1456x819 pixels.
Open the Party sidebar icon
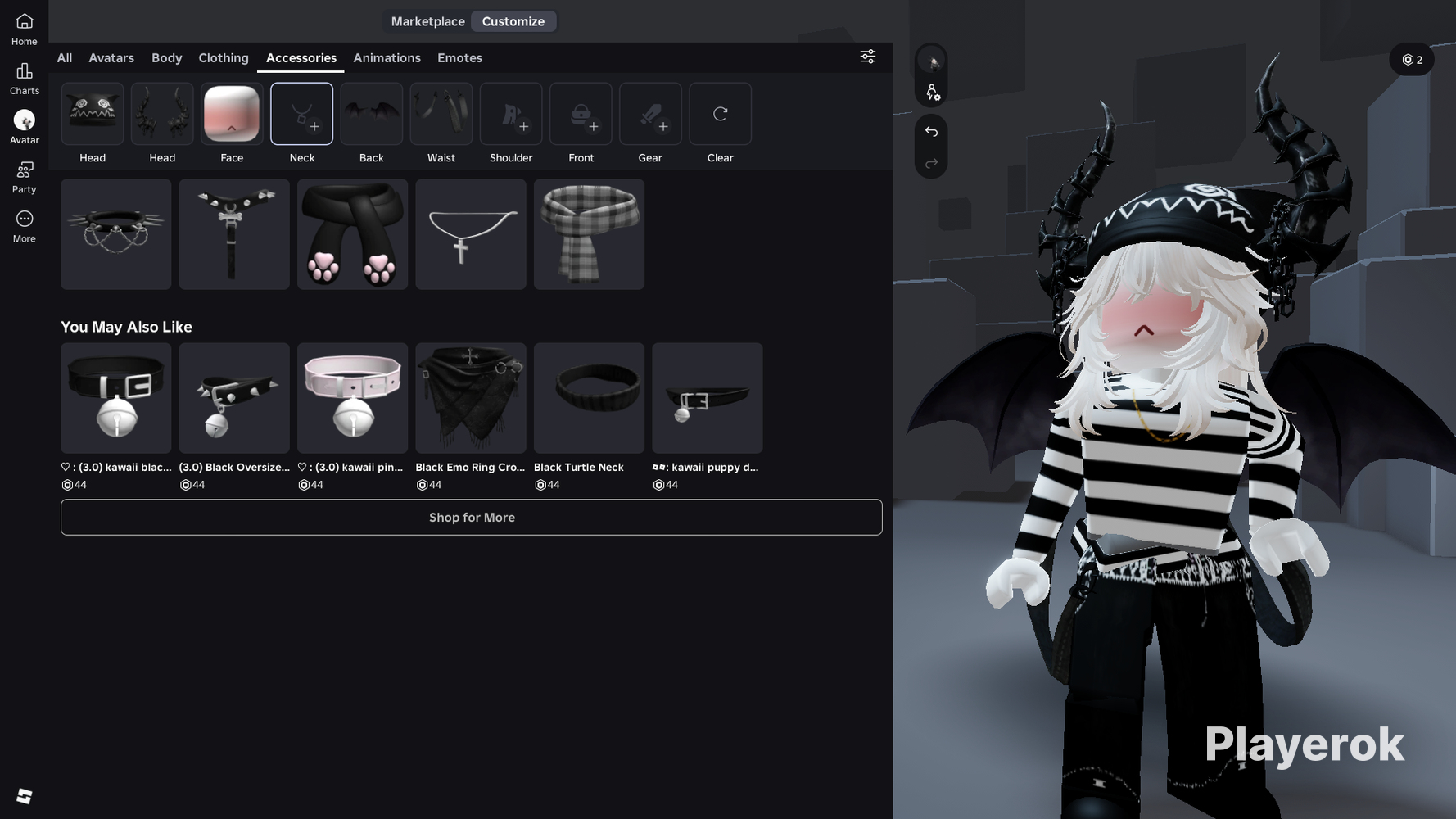pos(24,176)
